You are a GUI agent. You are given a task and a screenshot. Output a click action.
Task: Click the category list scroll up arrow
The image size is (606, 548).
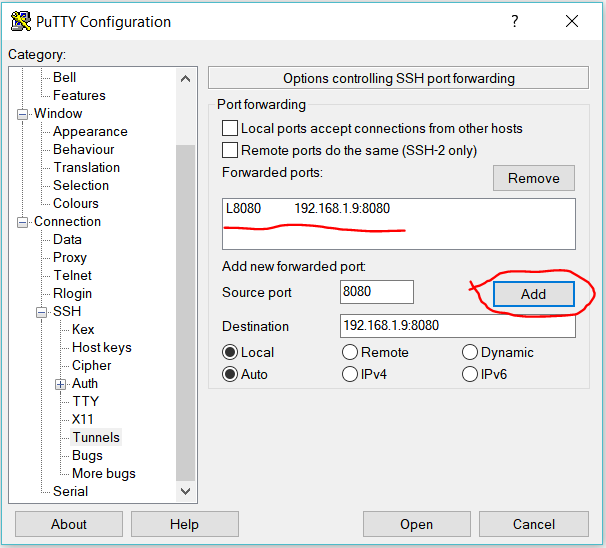pos(186,79)
